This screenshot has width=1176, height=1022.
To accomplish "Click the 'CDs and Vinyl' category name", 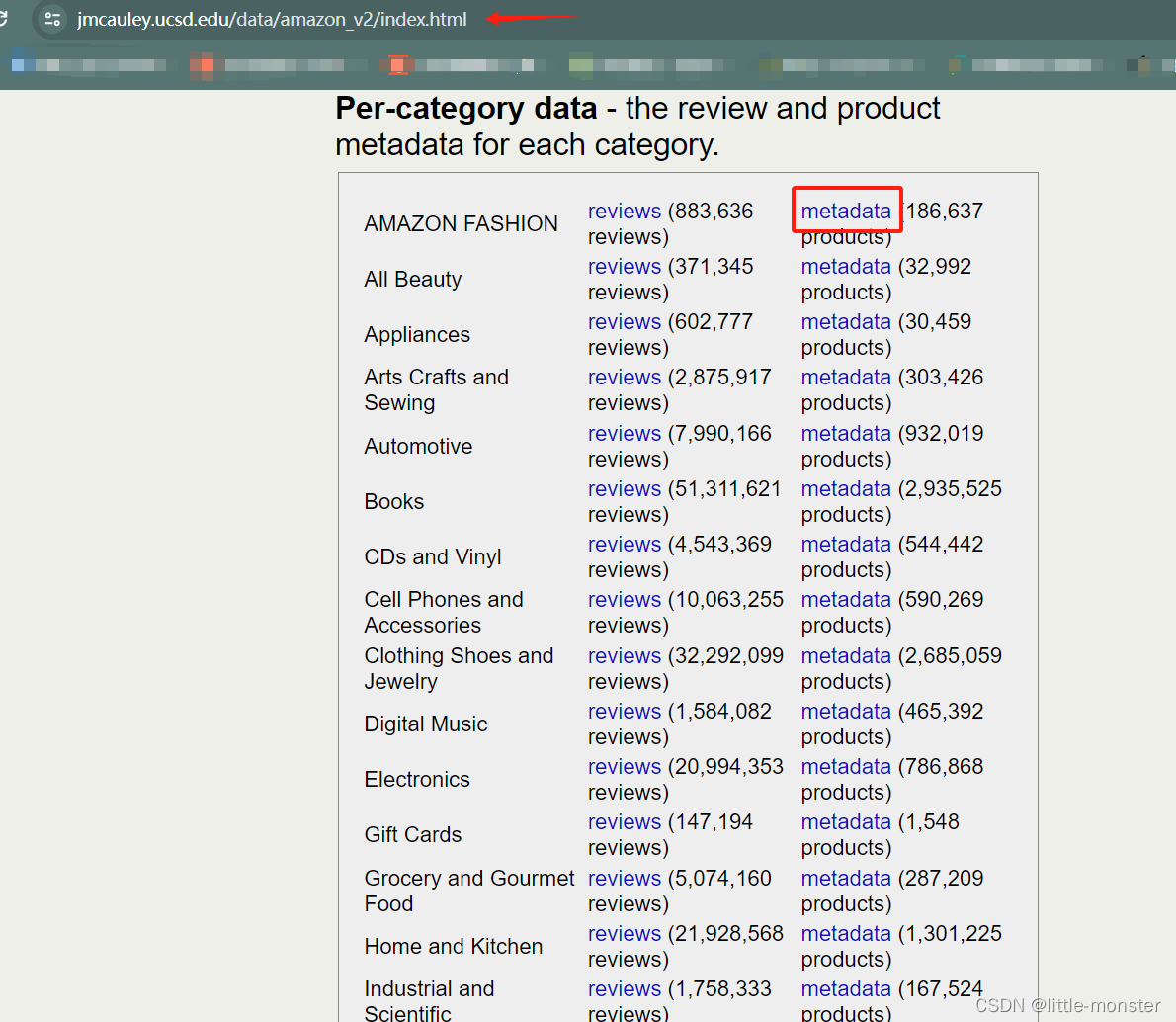I will pos(432,556).
